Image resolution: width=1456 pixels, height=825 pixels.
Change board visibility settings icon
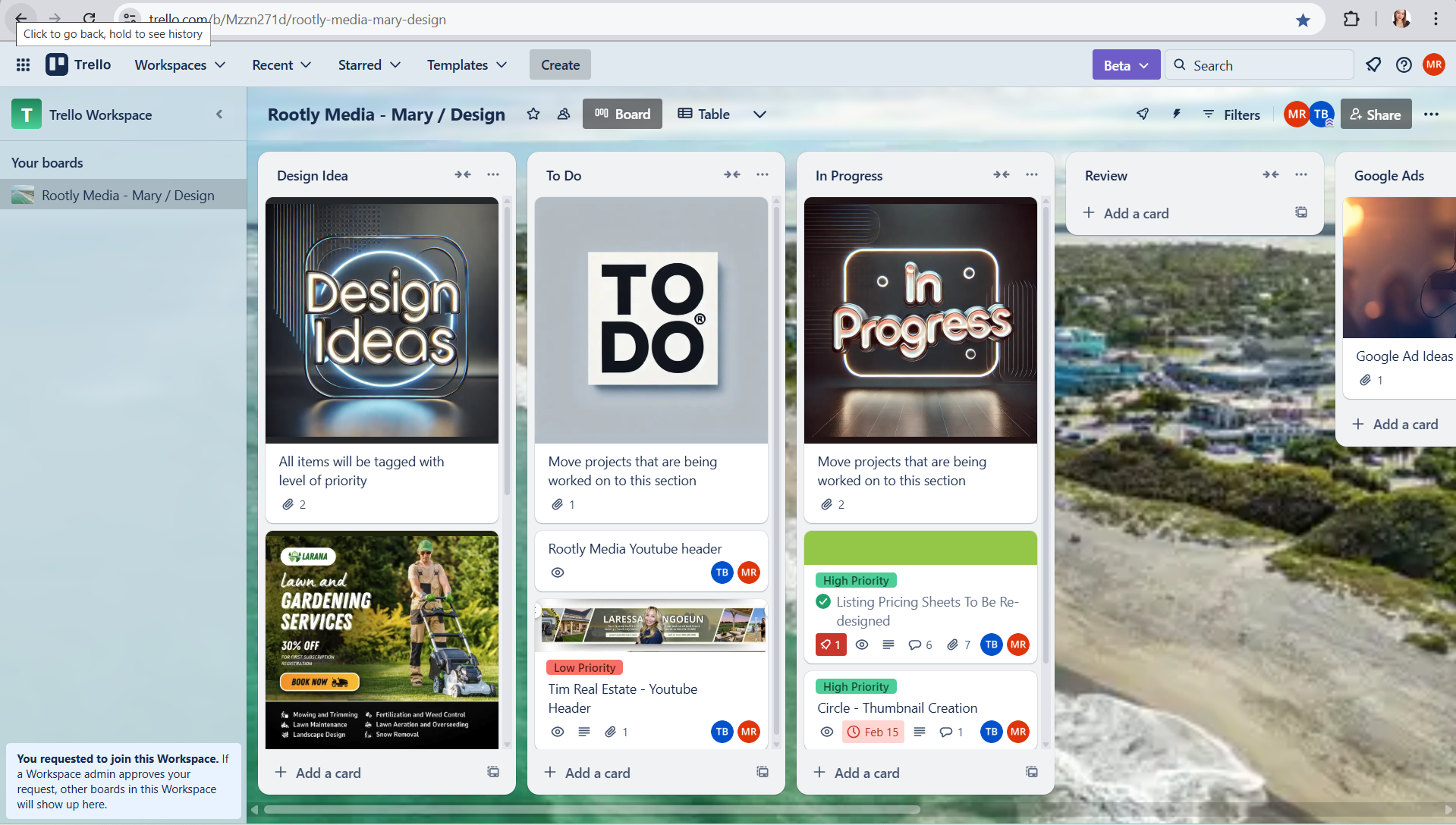click(564, 114)
